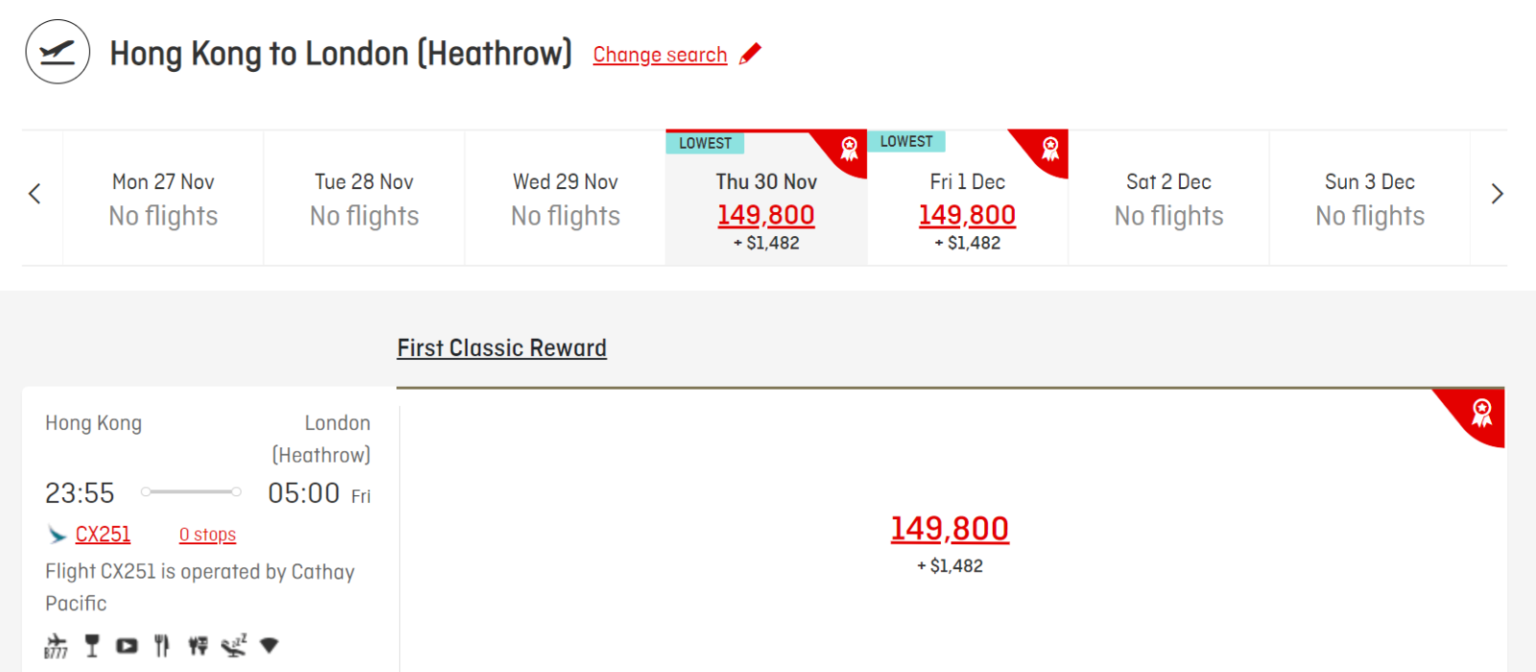
Task: Click the B777 aircraft type icon
Action: (55, 645)
